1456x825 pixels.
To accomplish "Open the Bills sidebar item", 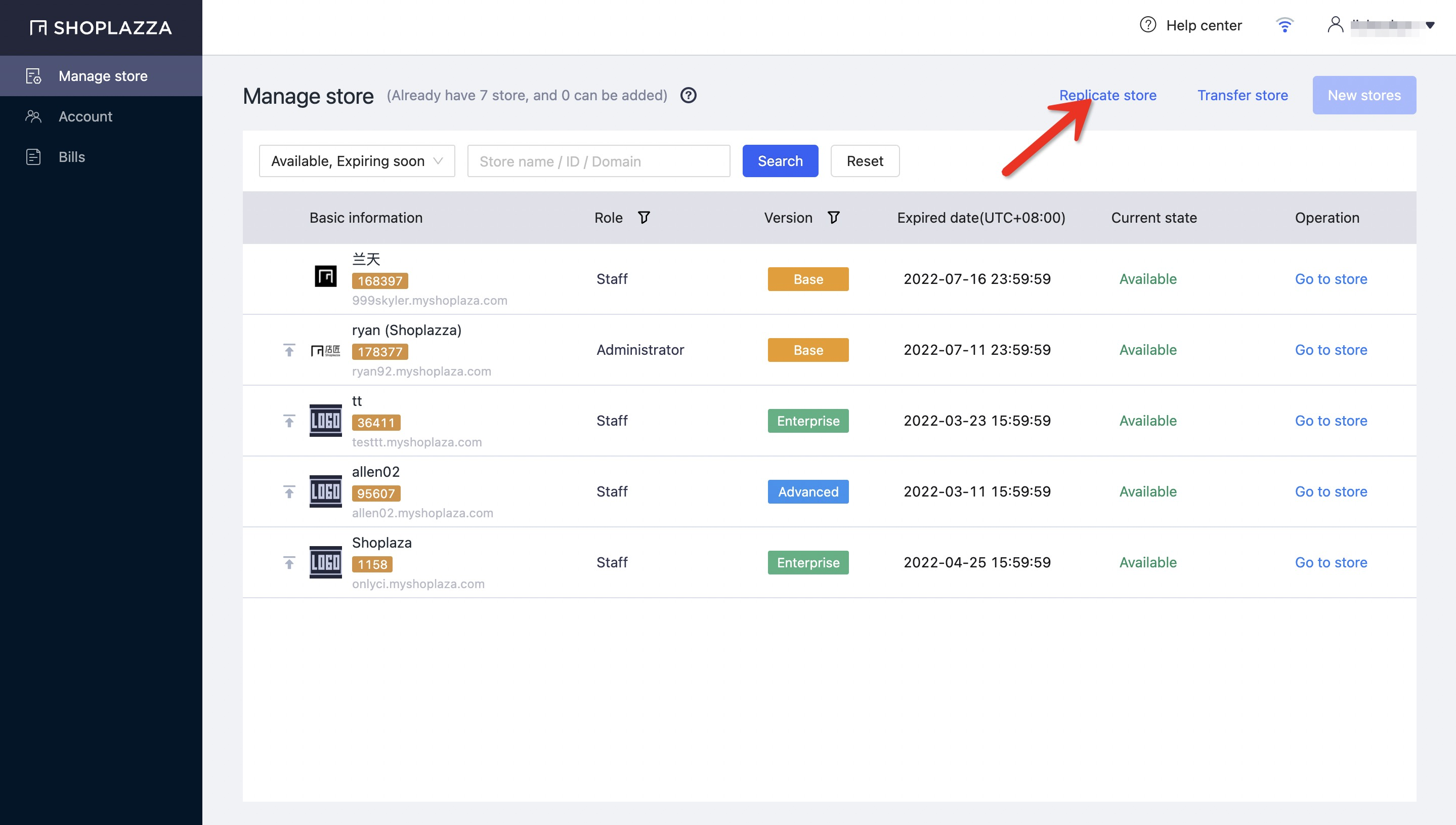I will pos(101,157).
